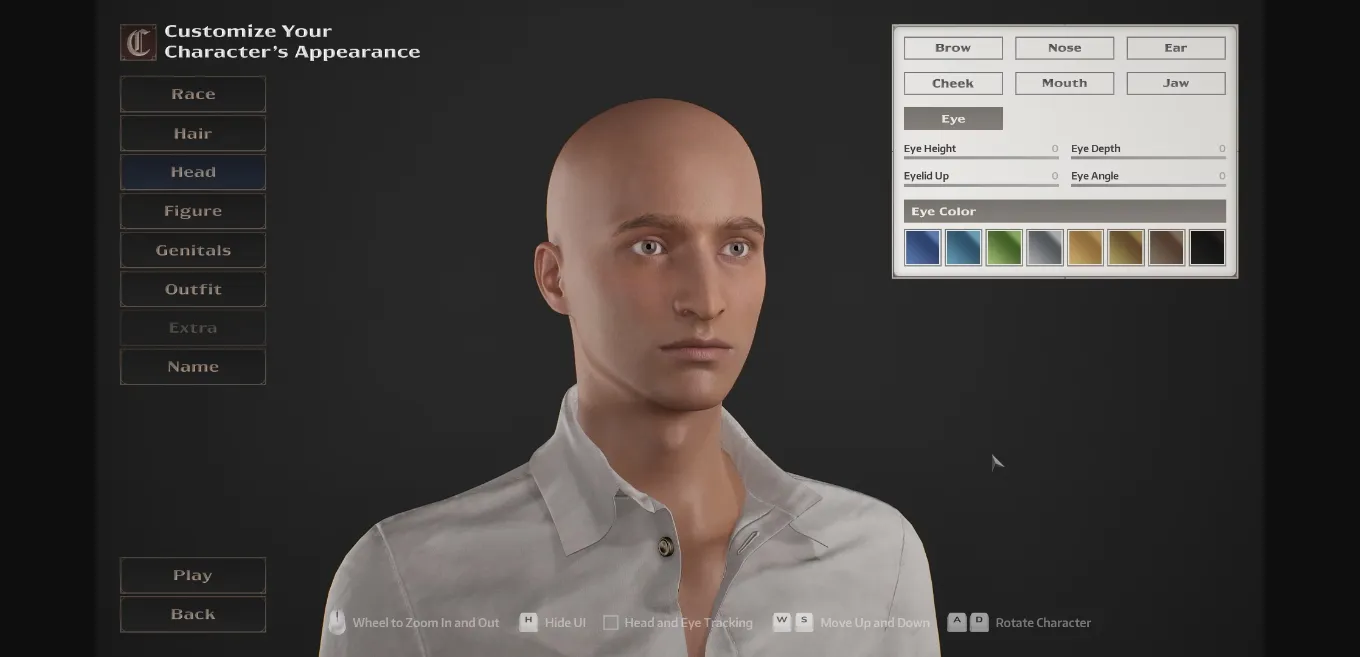Adjust the Eye Height slider

980,157
